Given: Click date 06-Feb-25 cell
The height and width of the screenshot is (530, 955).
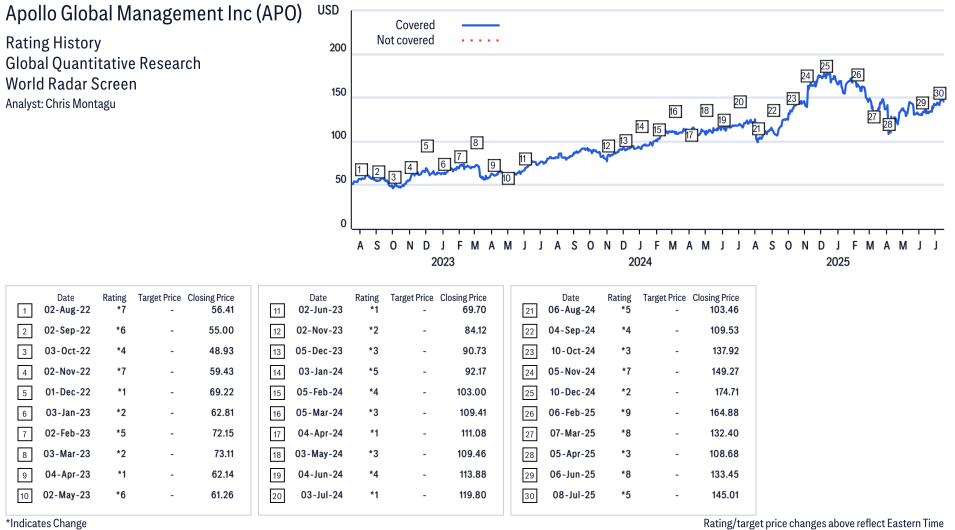Looking at the screenshot, I should pyautogui.click(x=572, y=412).
